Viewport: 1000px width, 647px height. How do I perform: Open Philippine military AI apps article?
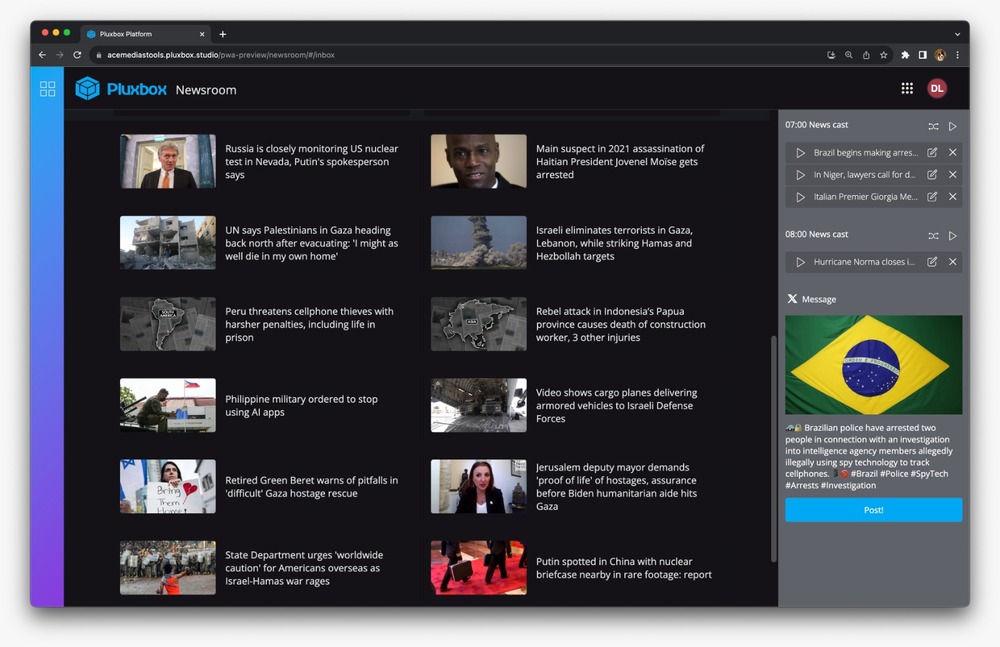(x=301, y=405)
